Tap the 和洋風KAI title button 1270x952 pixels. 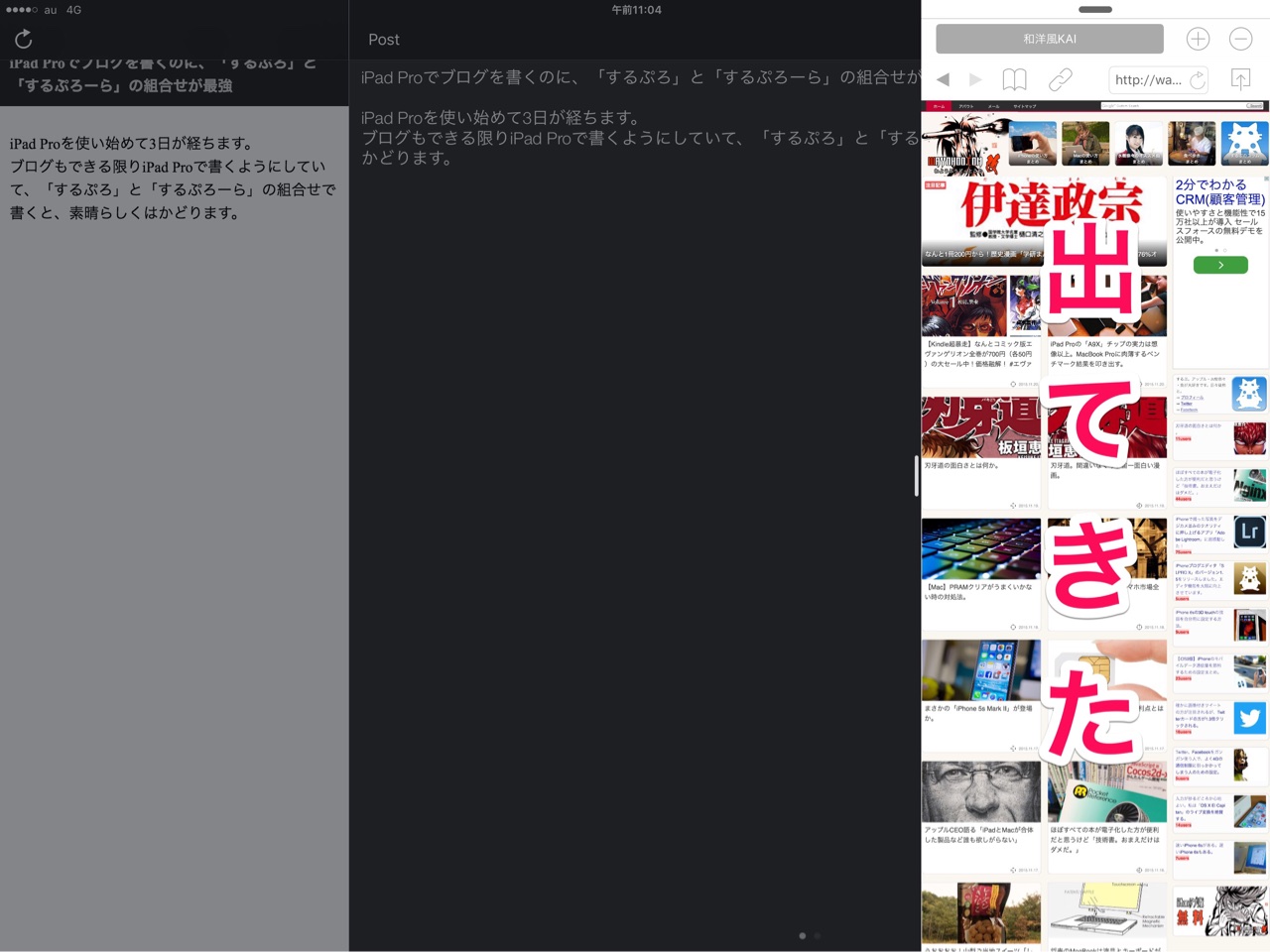(x=1050, y=39)
